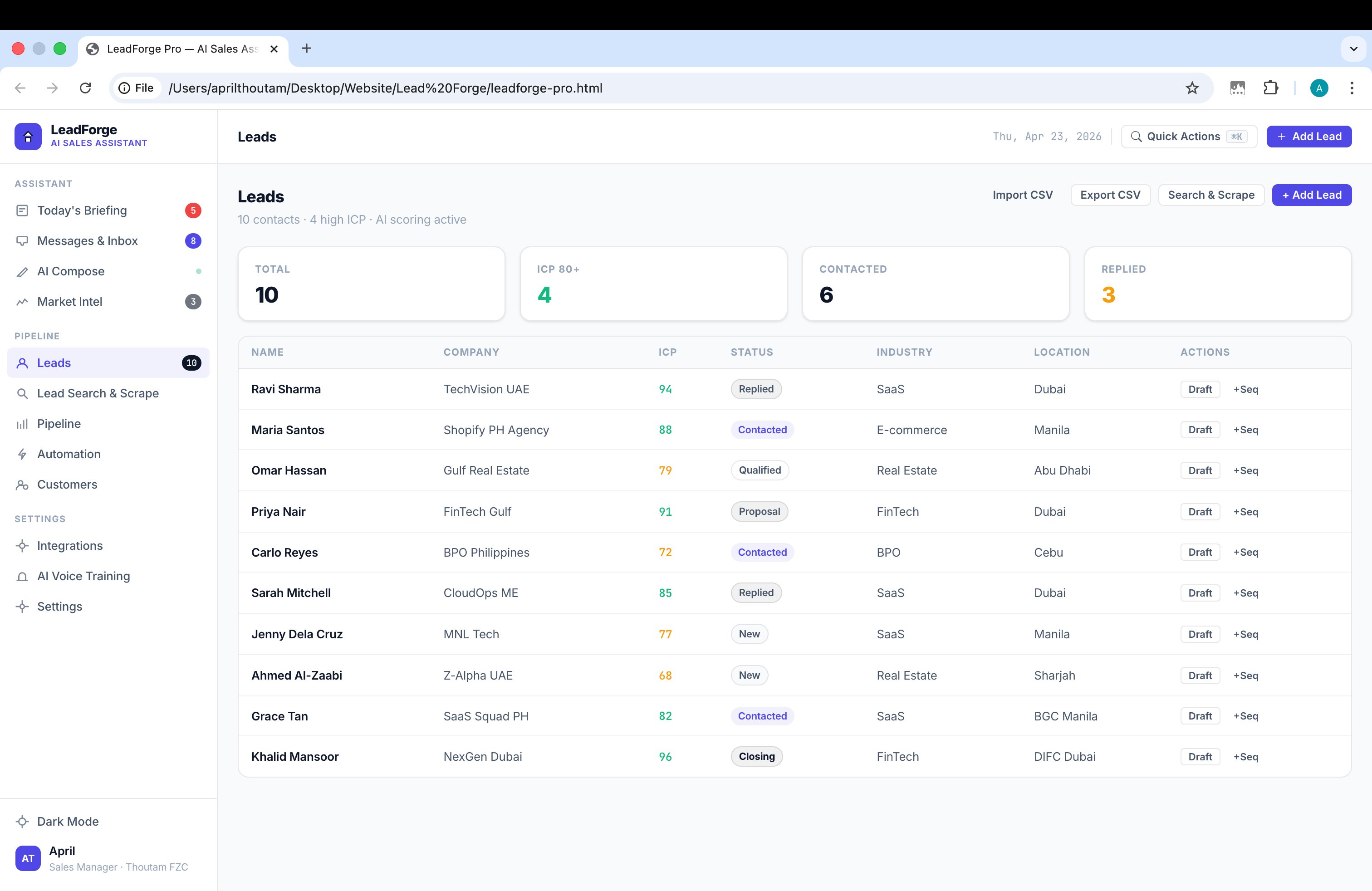
Task: Click the LeadForge home logo icon
Action: click(28, 137)
